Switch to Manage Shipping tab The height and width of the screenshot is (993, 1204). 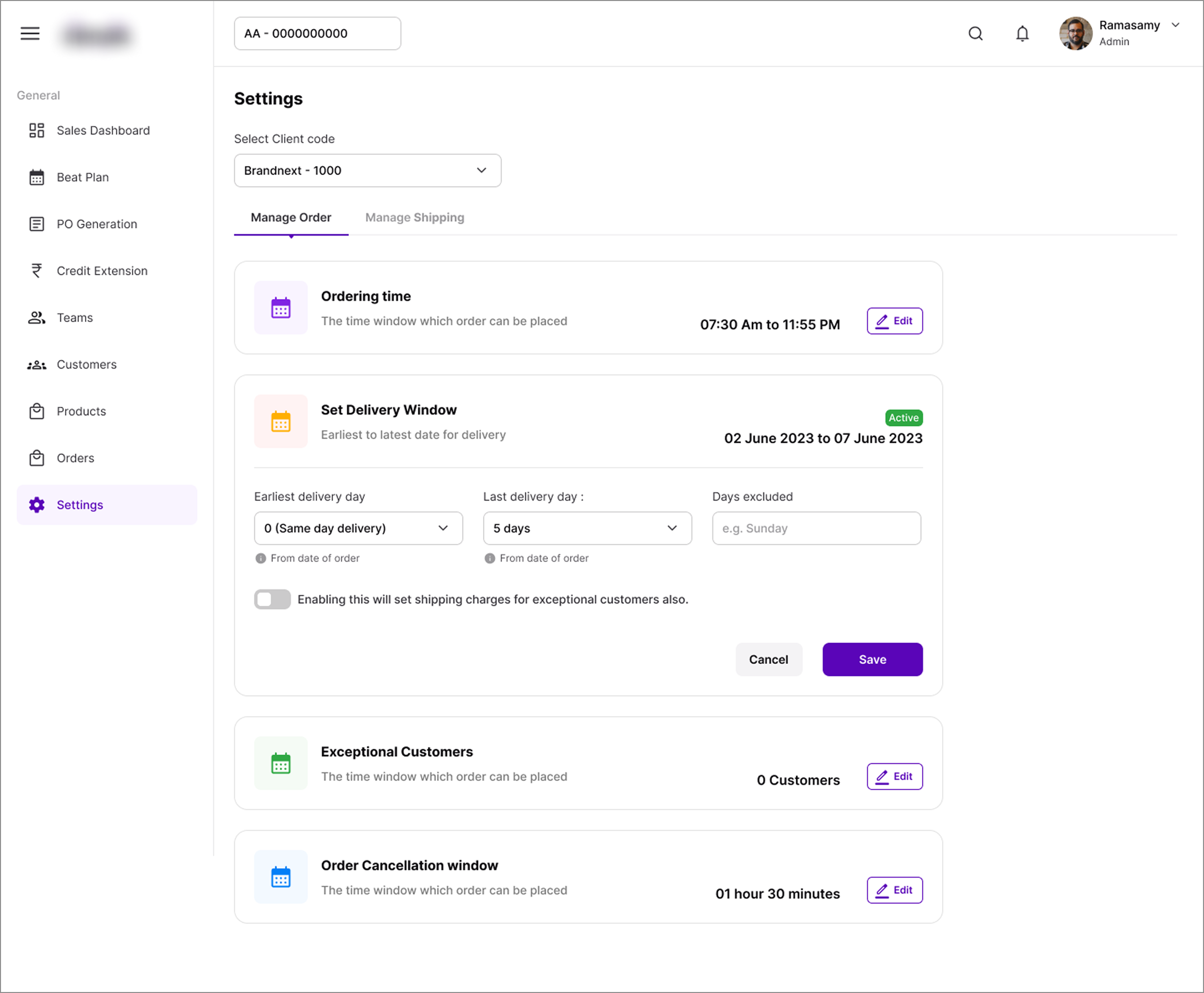[415, 217]
